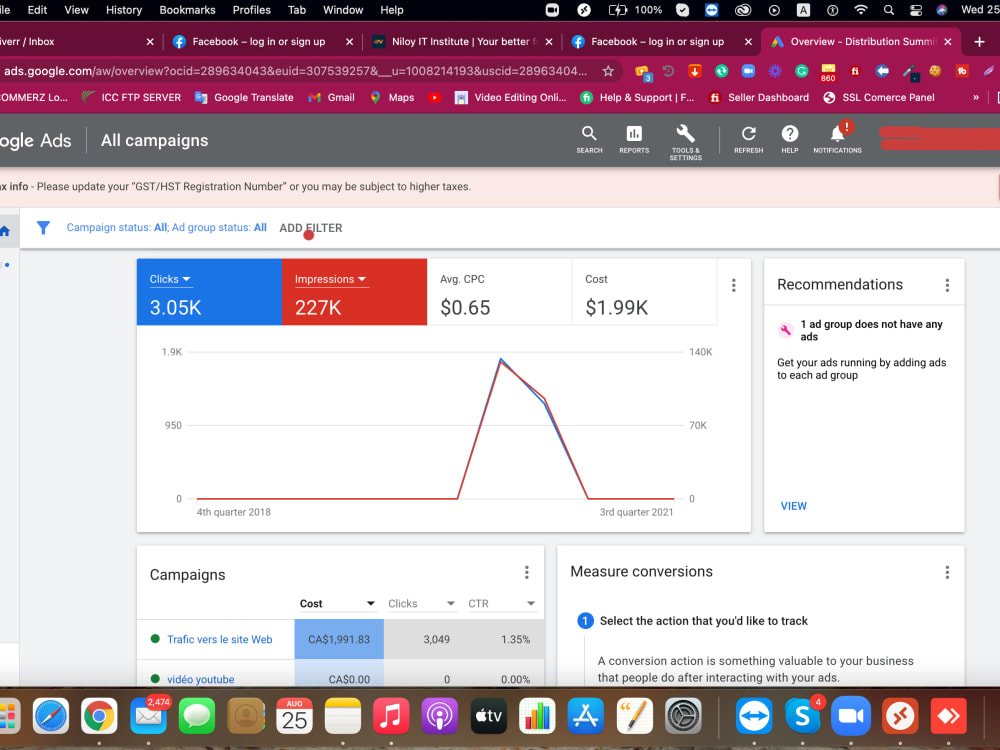
Task: Open the YouTube bookmark icon
Action: click(434, 98)
